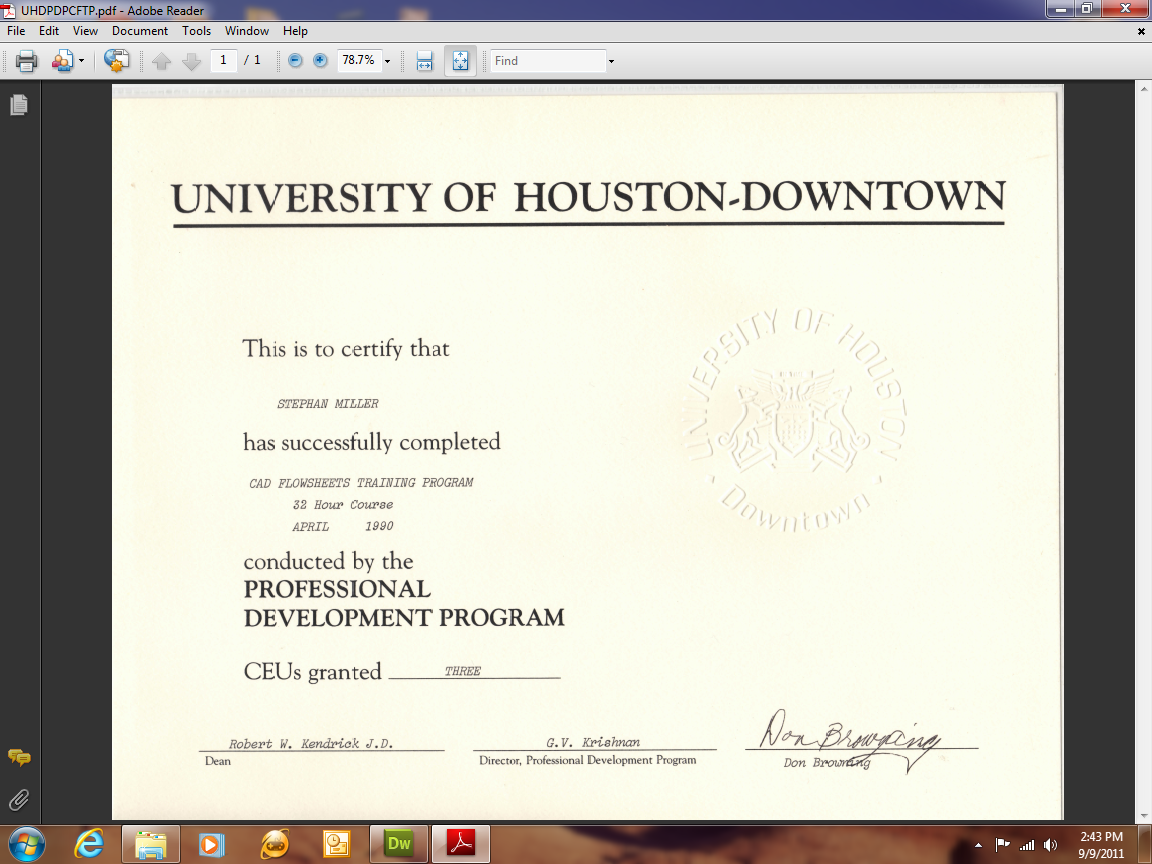Open Windows Explorer folder in taskbar
The width and height of the screenshot is (1152, 864).
151,845
